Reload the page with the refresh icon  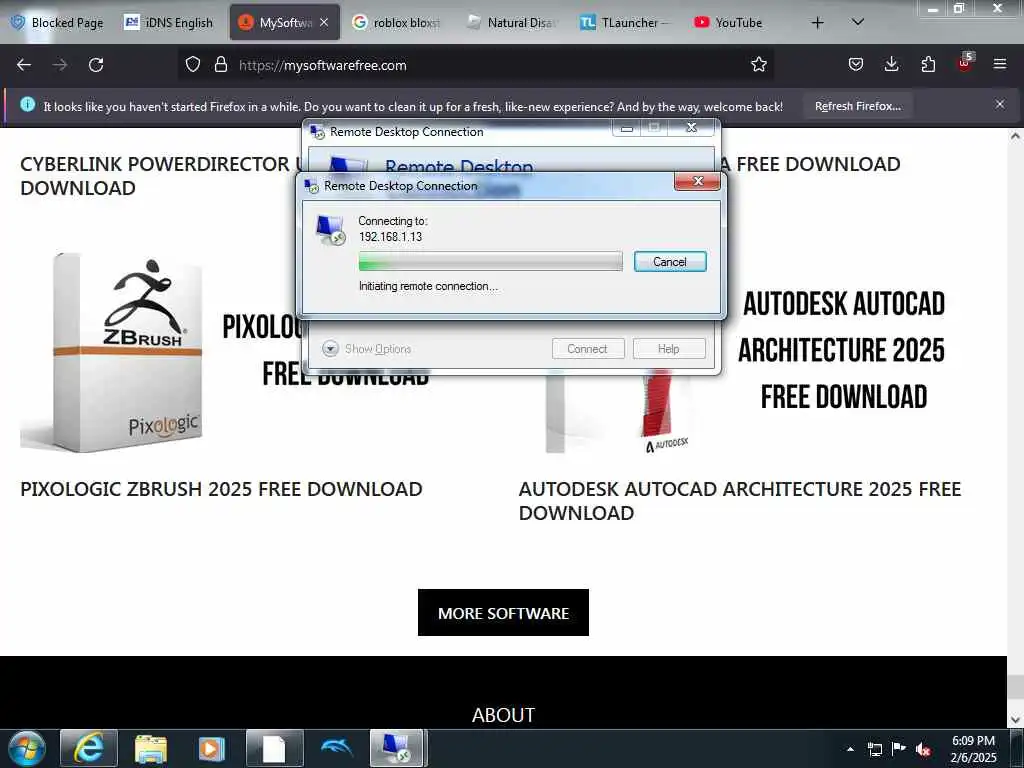(96, 65)
